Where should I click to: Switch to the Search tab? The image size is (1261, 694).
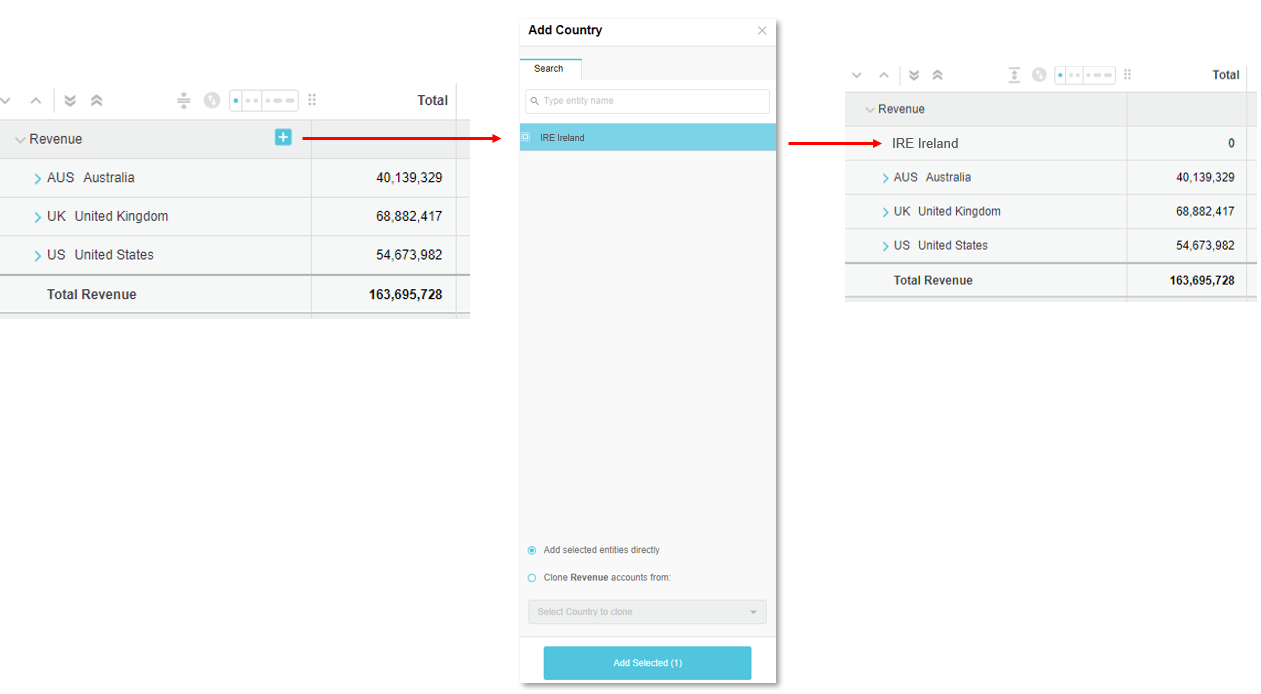[548, 69]
